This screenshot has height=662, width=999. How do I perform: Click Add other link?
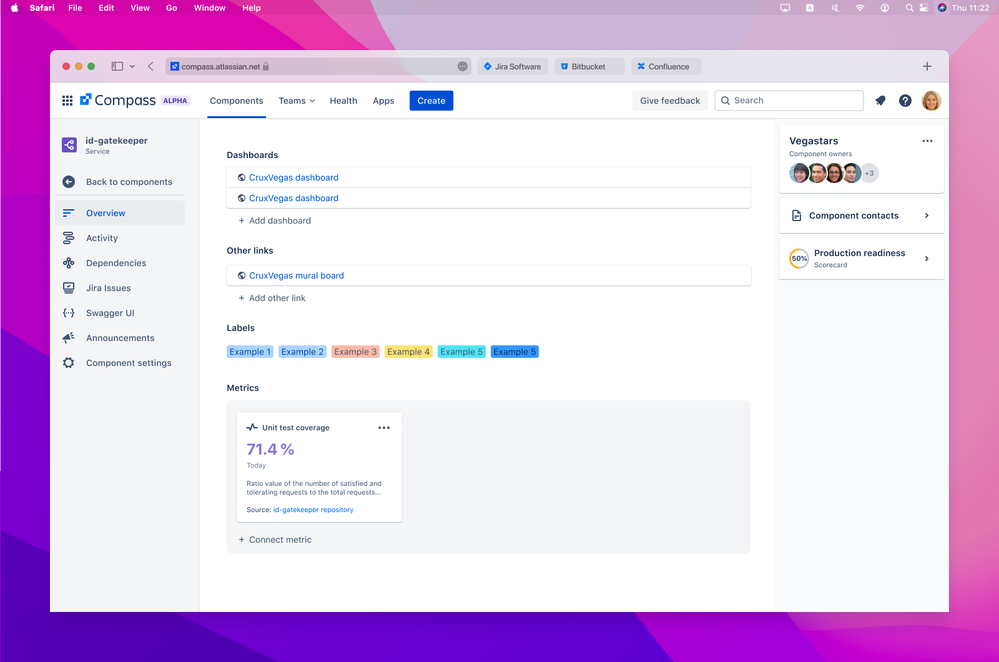click(x=271, y=298)
